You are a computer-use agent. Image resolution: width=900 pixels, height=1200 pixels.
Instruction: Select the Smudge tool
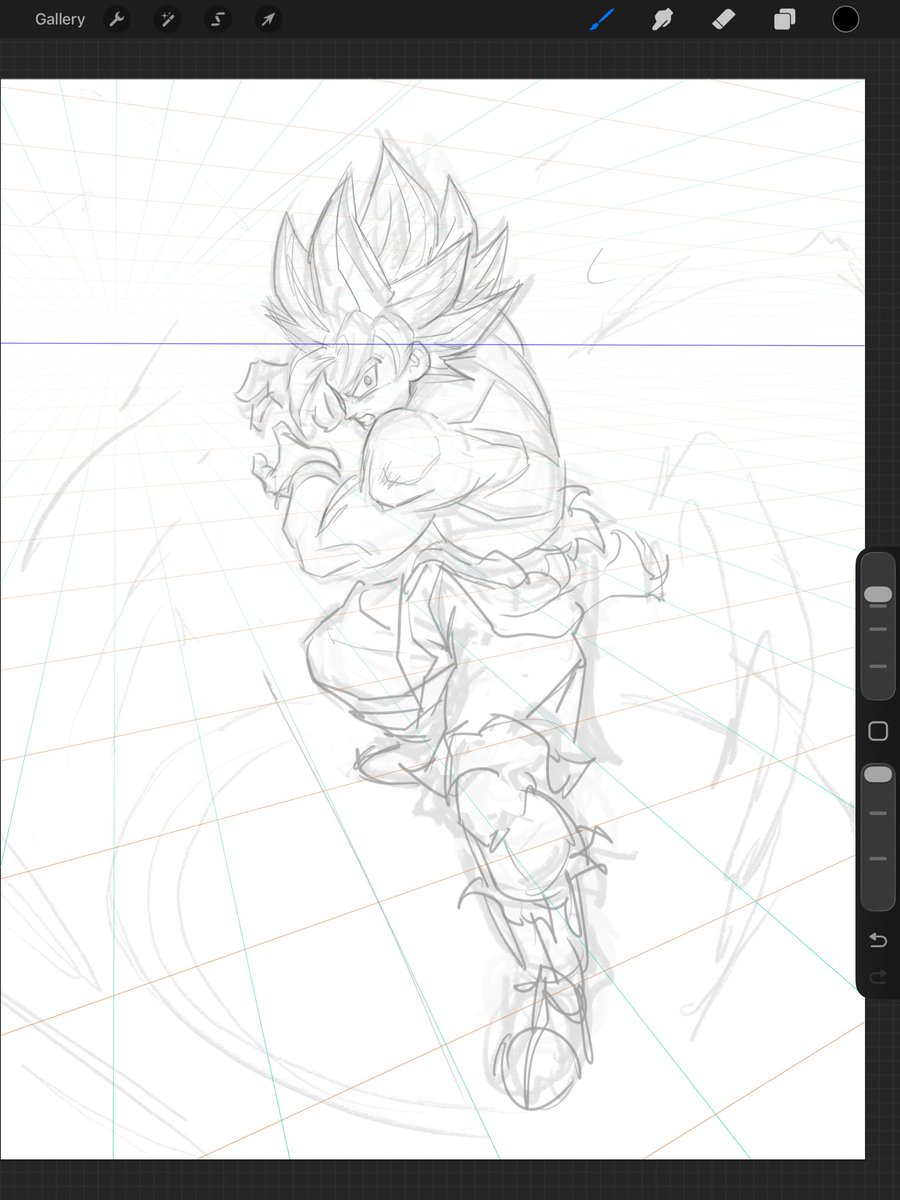661,19
